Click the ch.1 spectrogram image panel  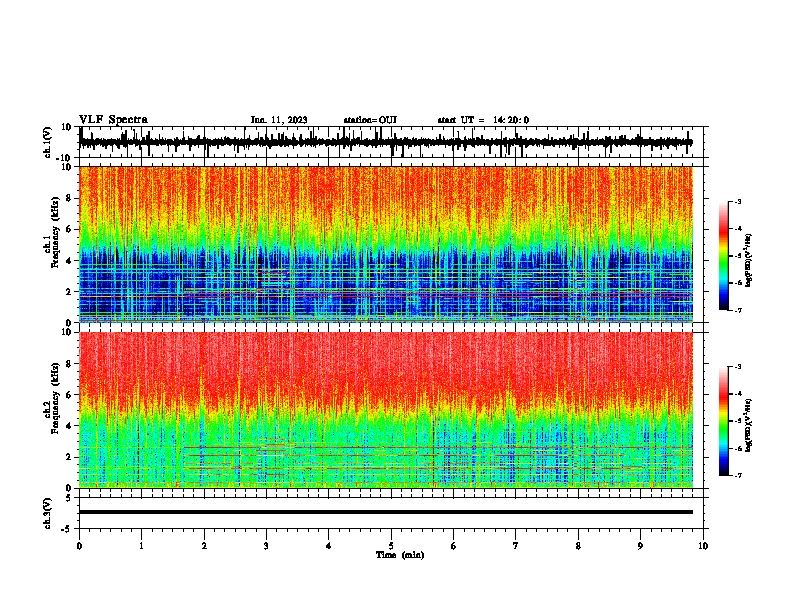[x=386, y=244]
